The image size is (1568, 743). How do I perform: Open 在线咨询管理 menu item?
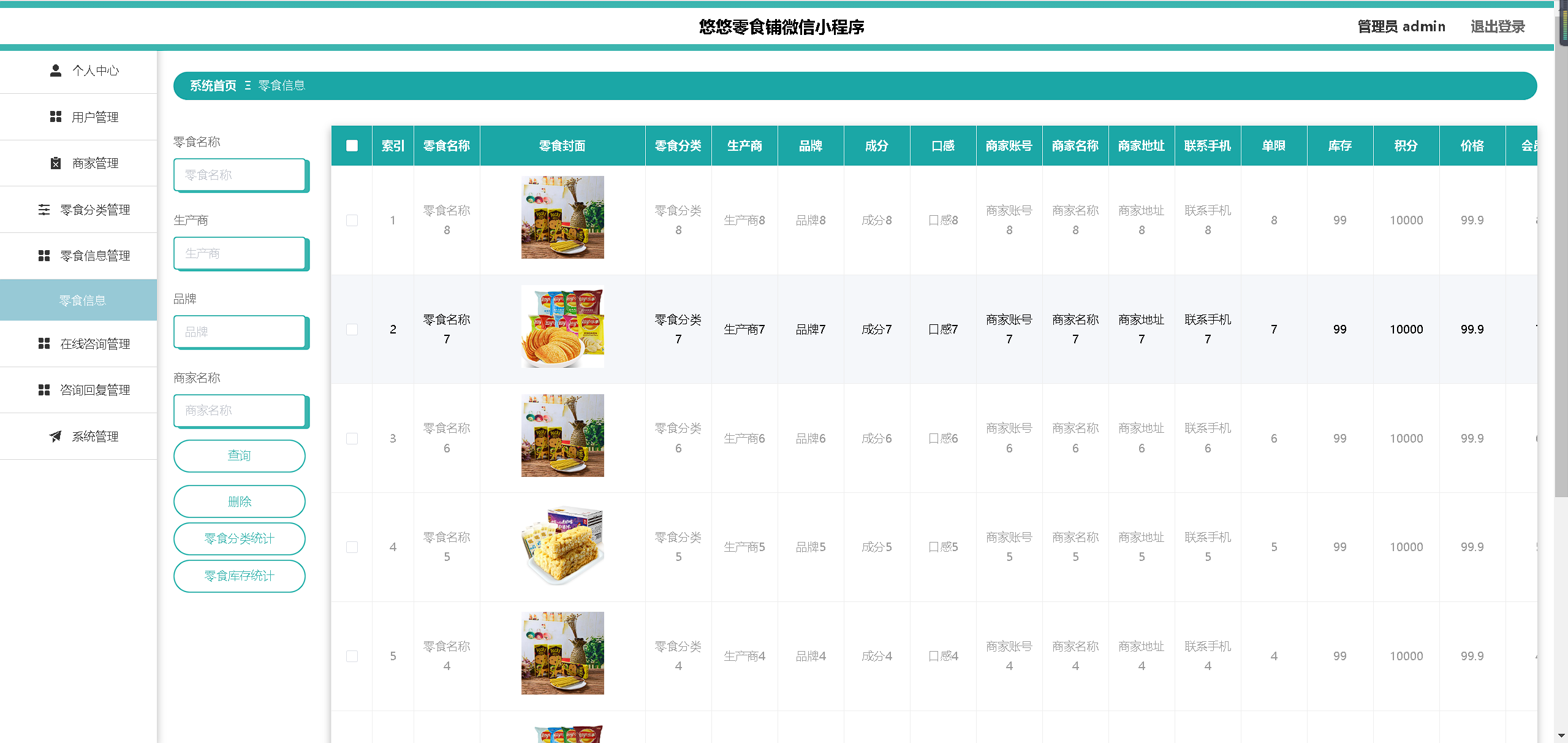(78, 343)
